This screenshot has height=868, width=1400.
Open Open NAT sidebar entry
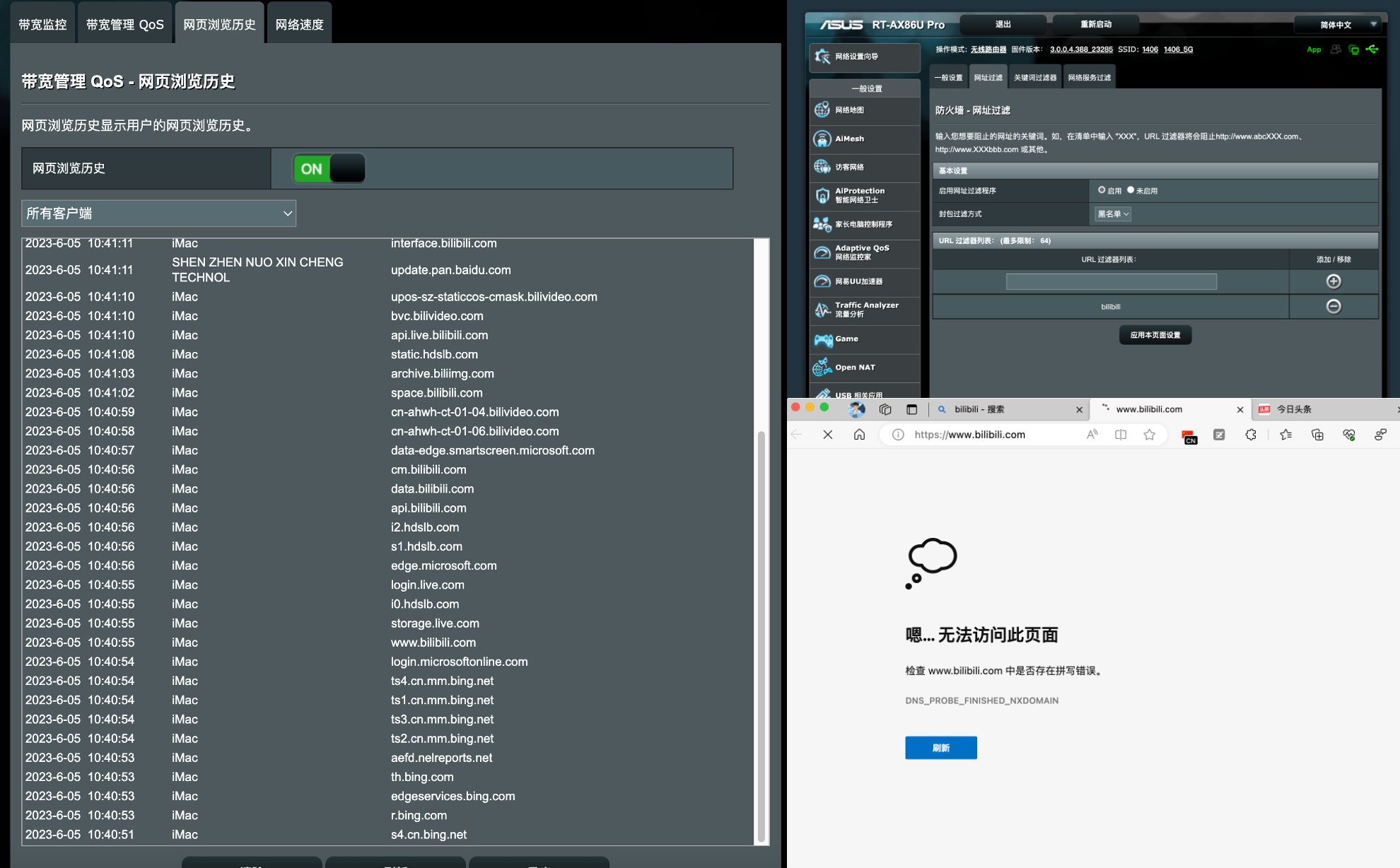864,368
